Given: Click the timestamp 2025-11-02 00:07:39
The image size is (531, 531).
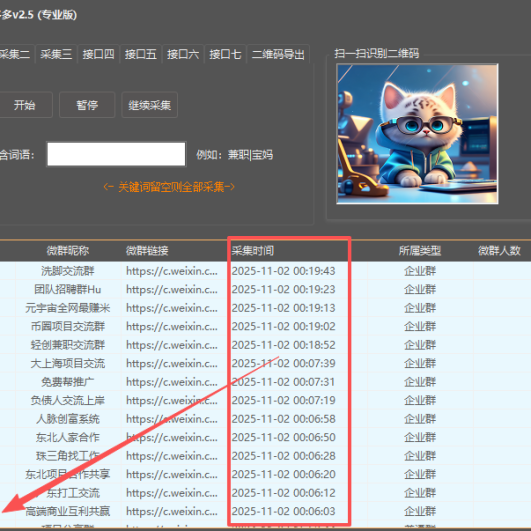Looking at the screenshot, I should (283, 363).
